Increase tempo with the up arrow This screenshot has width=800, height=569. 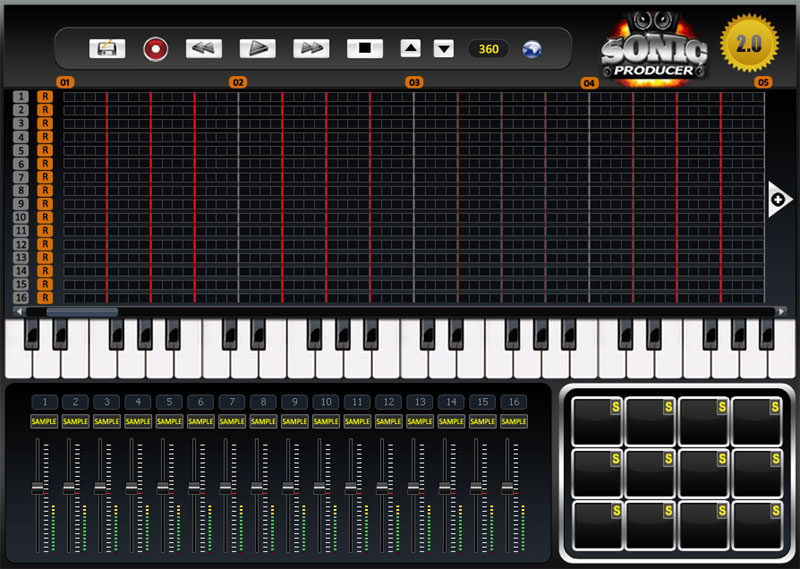click(411, 48)
